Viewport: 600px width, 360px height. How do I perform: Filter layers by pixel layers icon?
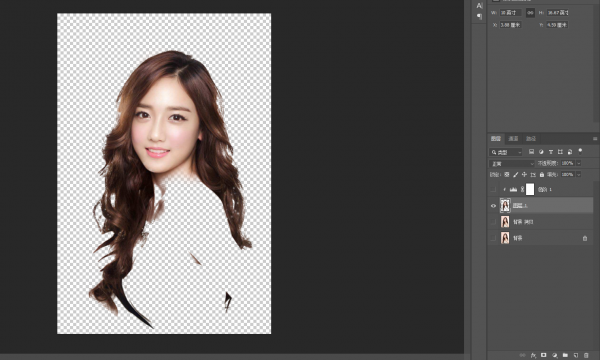click(532, 152)
